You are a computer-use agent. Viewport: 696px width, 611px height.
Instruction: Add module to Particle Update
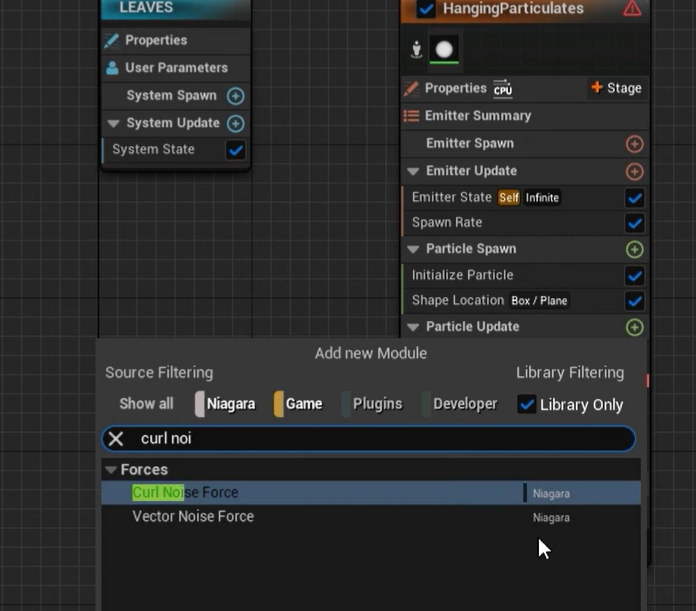click(x=634, y=327)
